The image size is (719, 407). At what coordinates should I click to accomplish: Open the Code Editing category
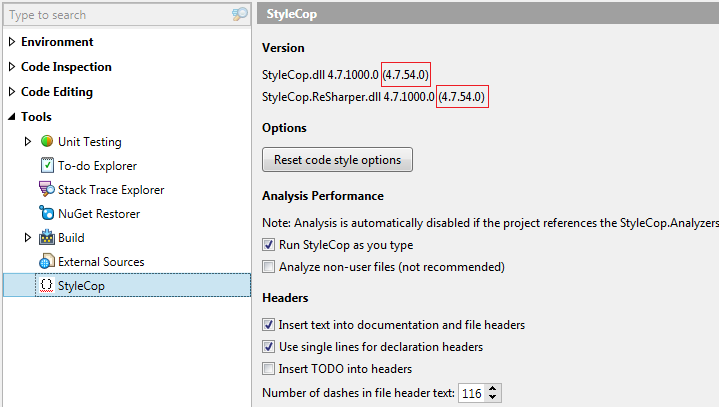point(57,92)
